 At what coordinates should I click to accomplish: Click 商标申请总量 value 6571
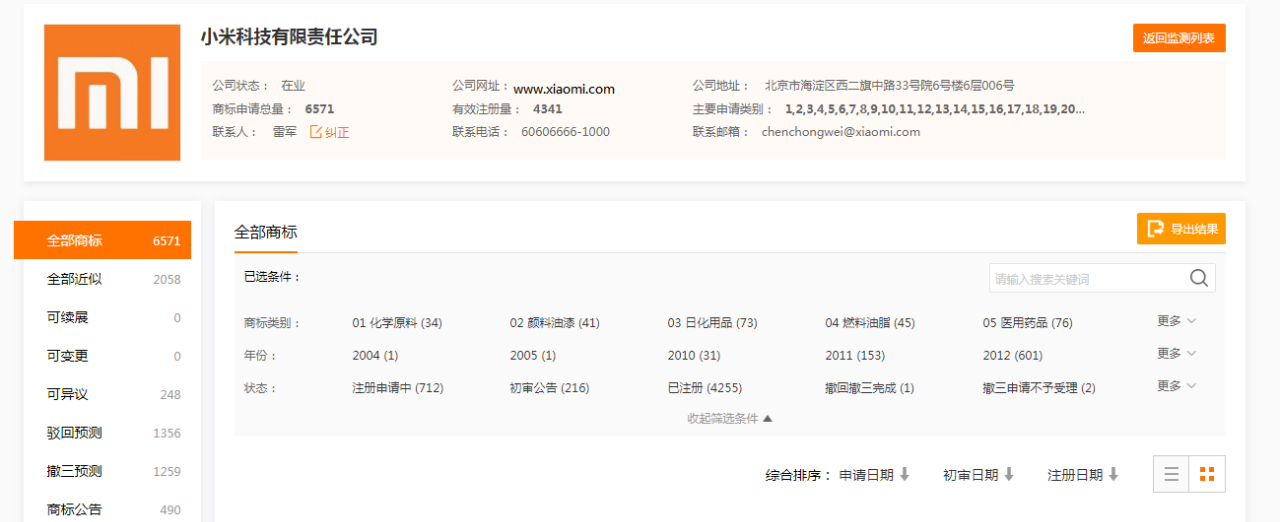pos(319,108)
